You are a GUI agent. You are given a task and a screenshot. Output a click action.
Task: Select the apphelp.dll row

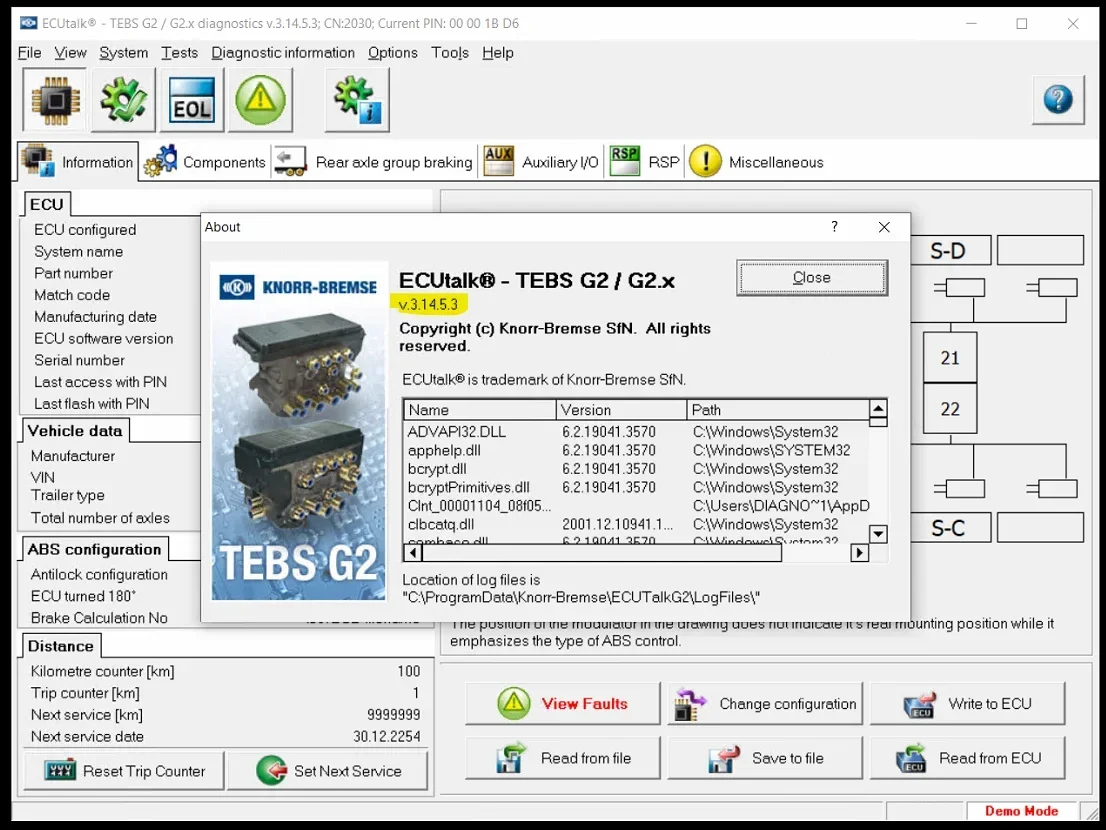tap(637, 450)
